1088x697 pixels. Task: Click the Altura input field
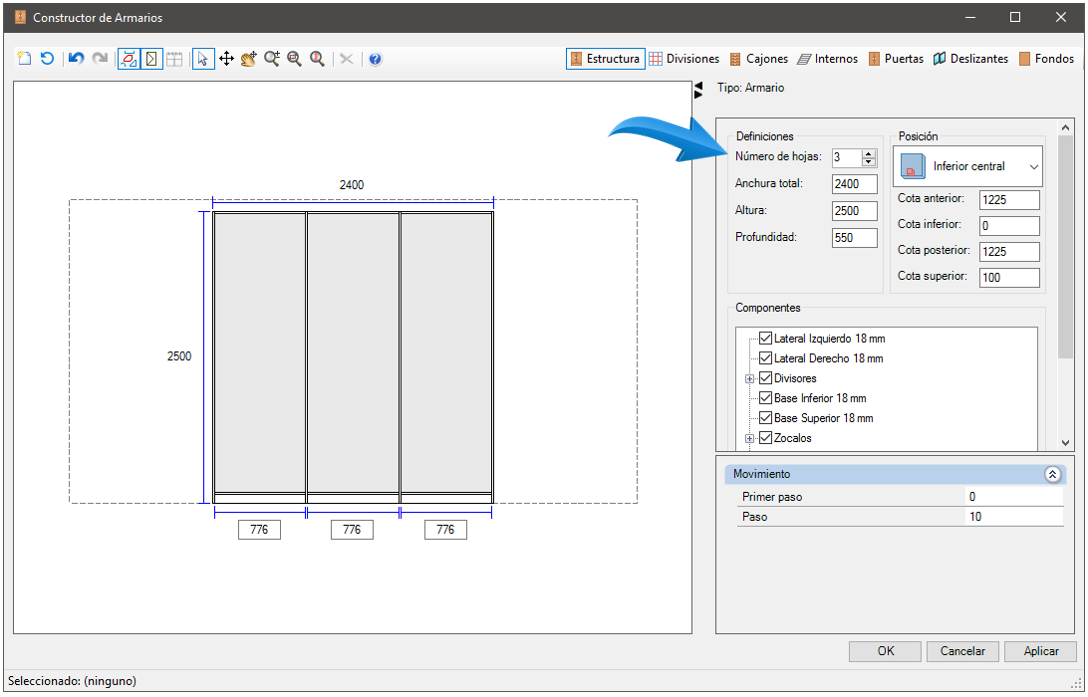[854, 211]
